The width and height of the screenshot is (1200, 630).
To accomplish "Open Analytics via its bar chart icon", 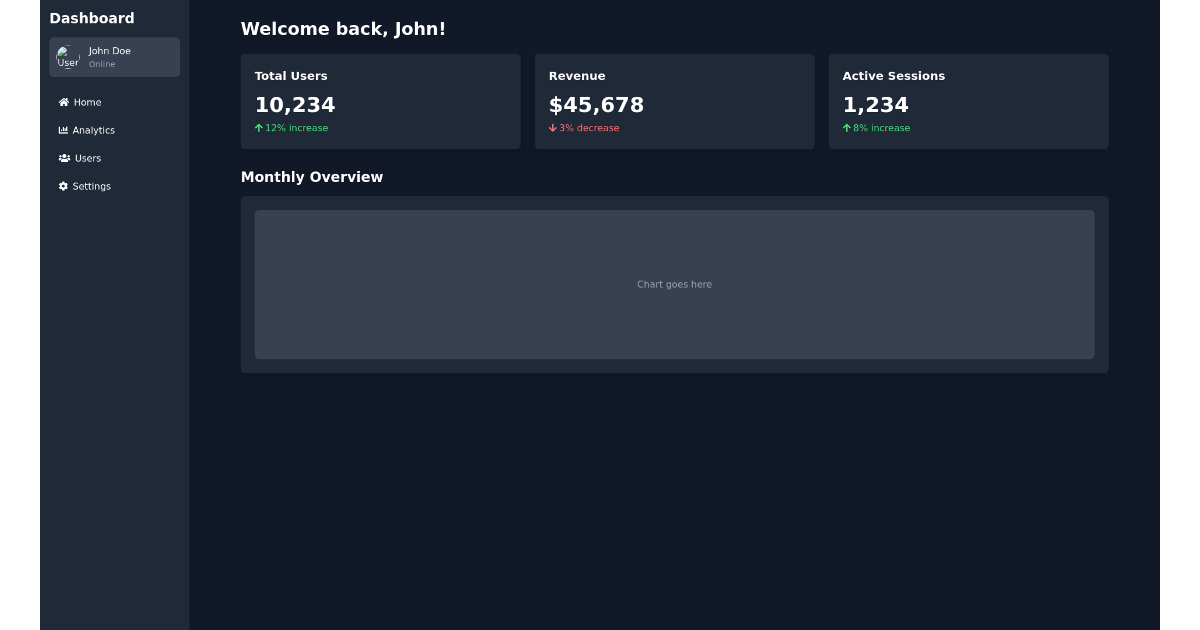I will coord(63,130).
